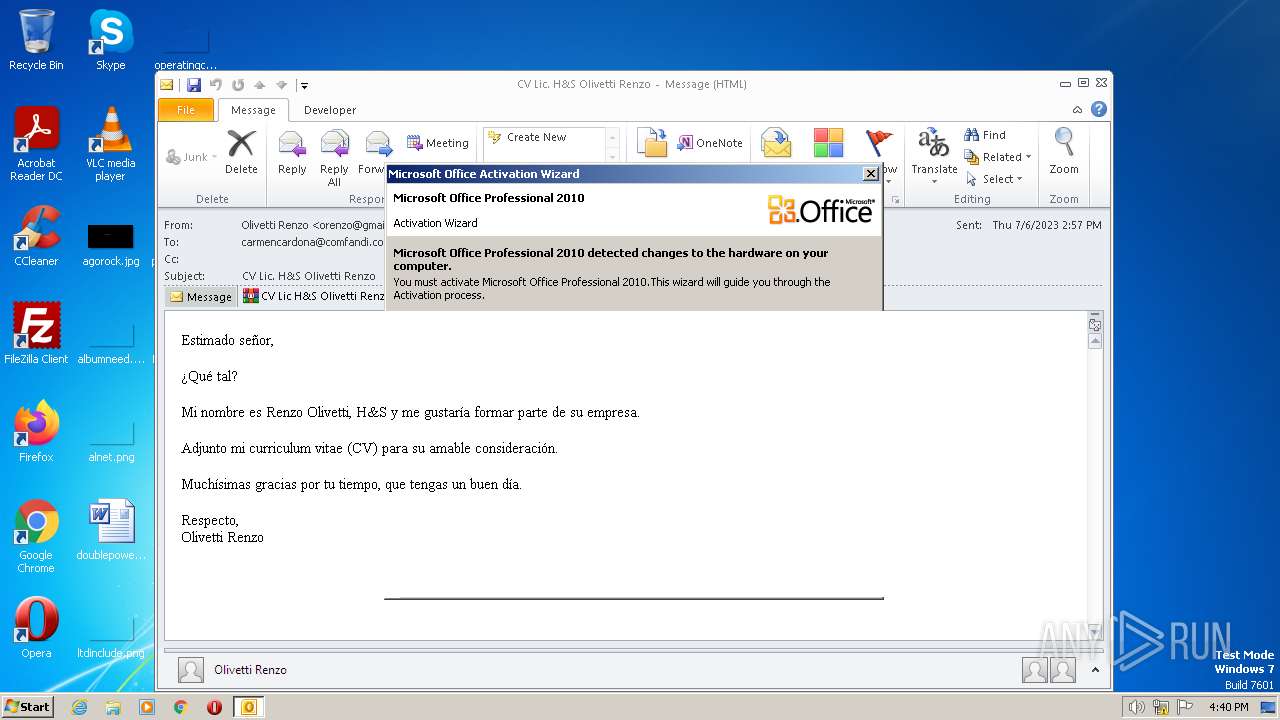Screen dimensions: 1280x720
Task: Open the Related dropdown
Action: tap(997, 157)
